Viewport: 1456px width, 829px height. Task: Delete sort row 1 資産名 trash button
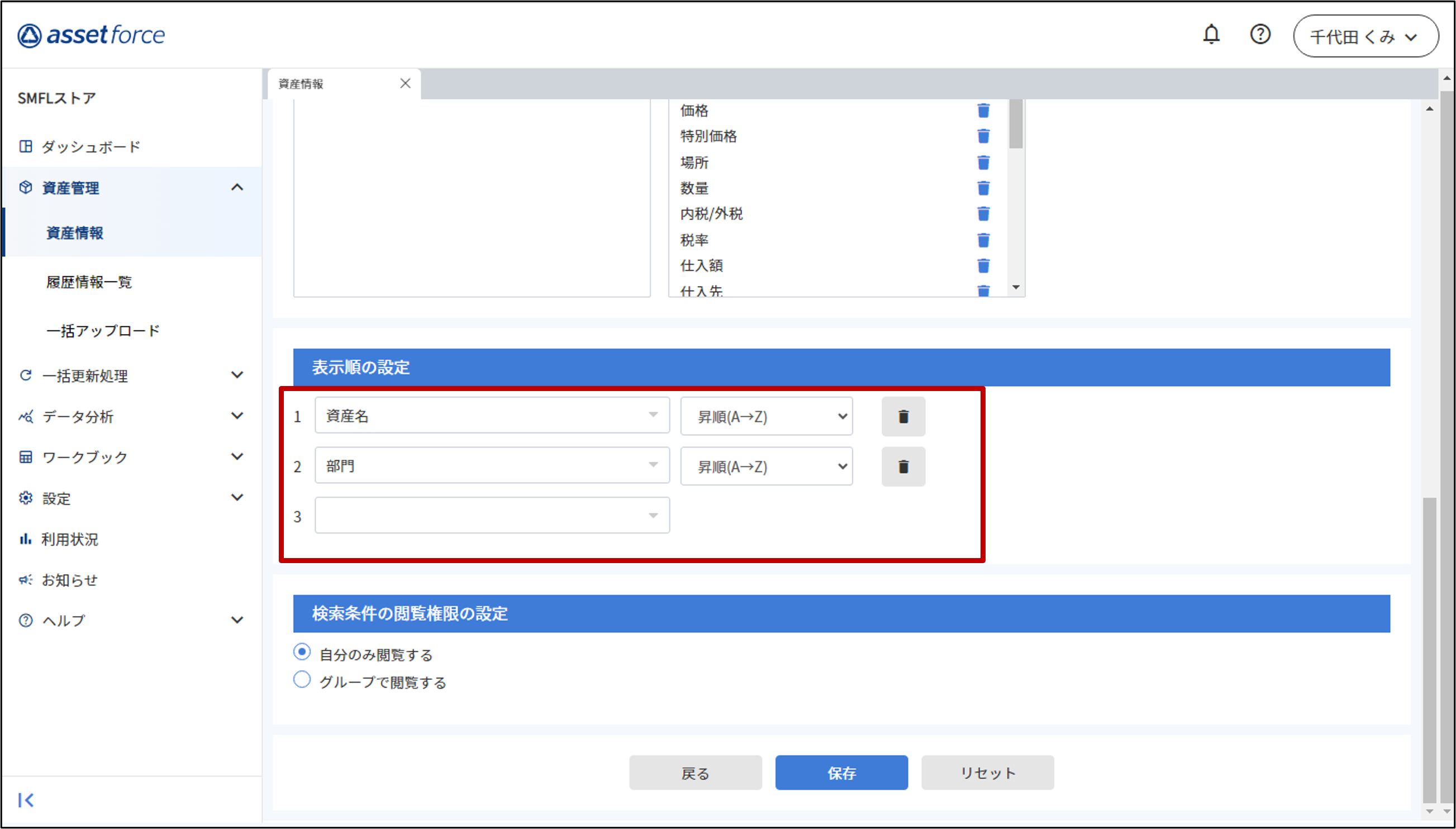pyautogui.click(x=902, y=417)
